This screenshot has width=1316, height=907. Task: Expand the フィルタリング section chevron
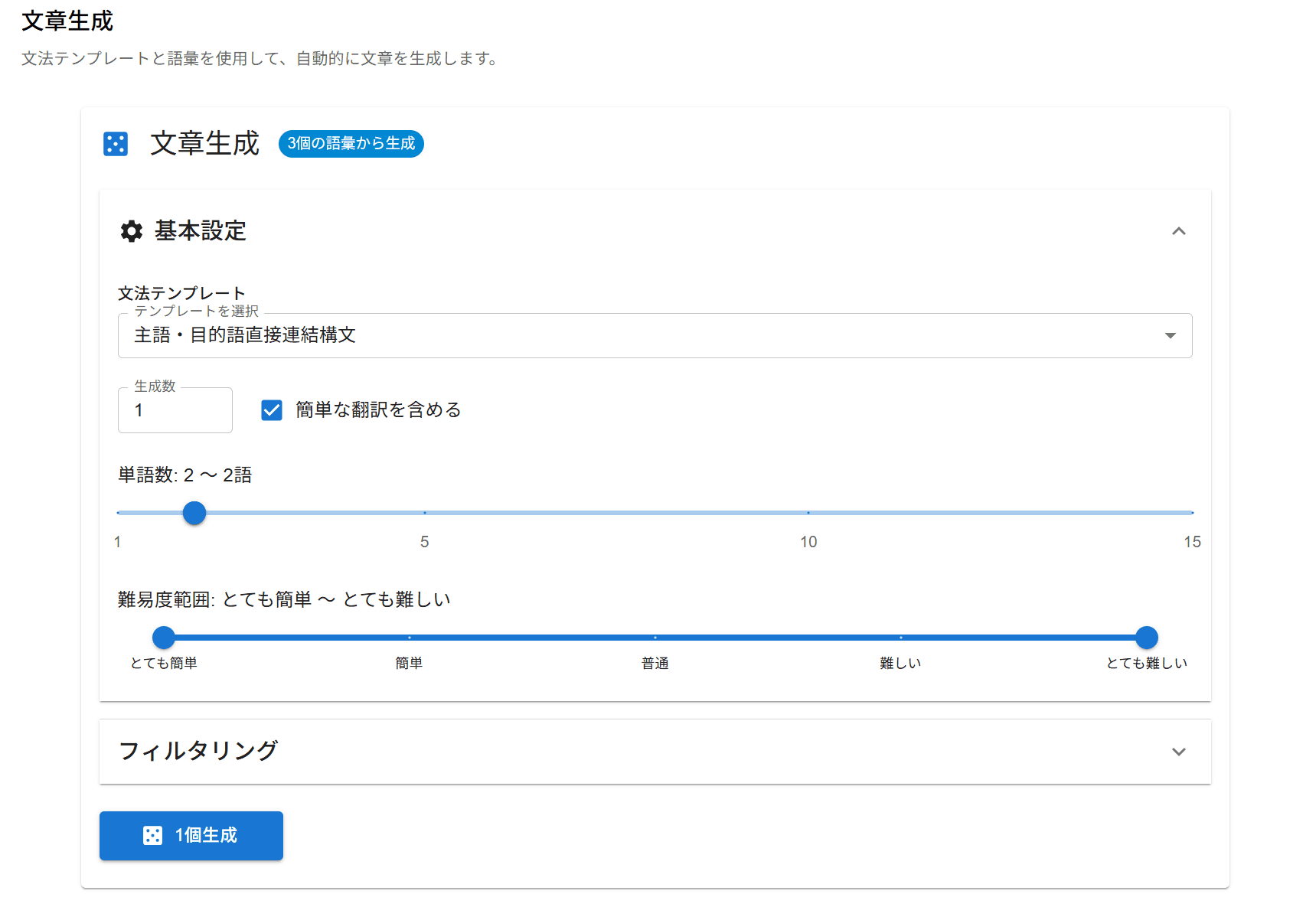point(1178,752)
